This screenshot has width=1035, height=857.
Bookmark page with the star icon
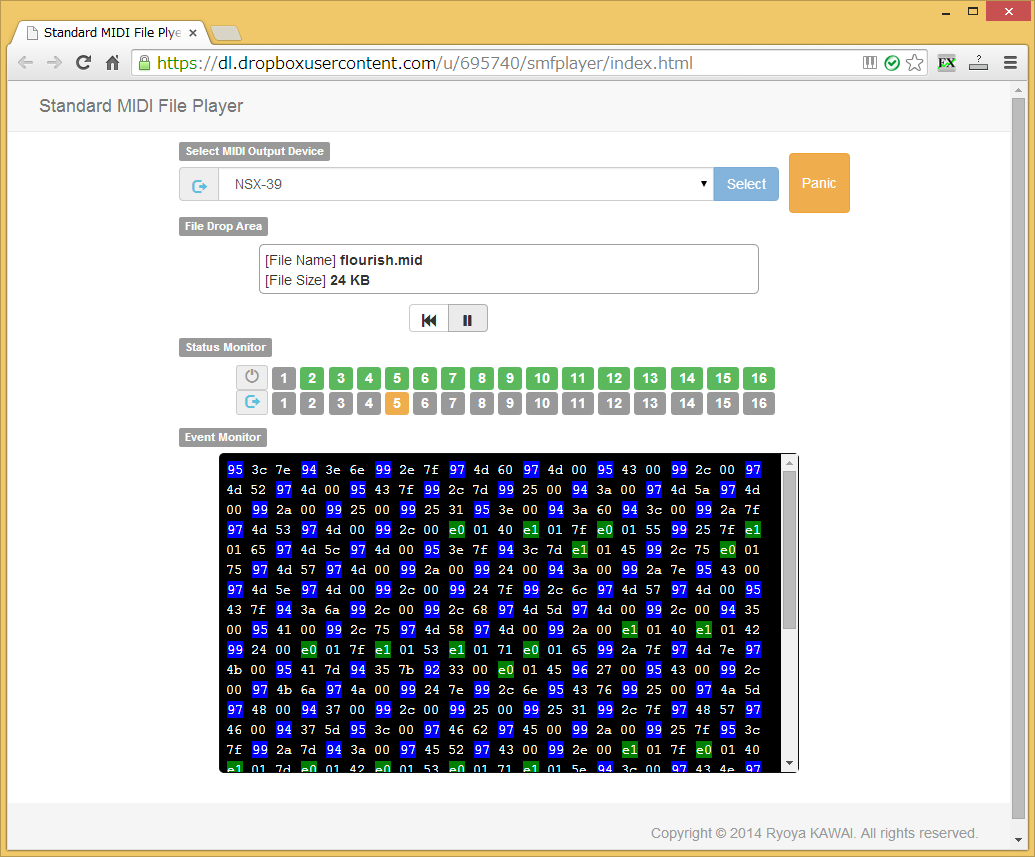(x=915, y=63)
